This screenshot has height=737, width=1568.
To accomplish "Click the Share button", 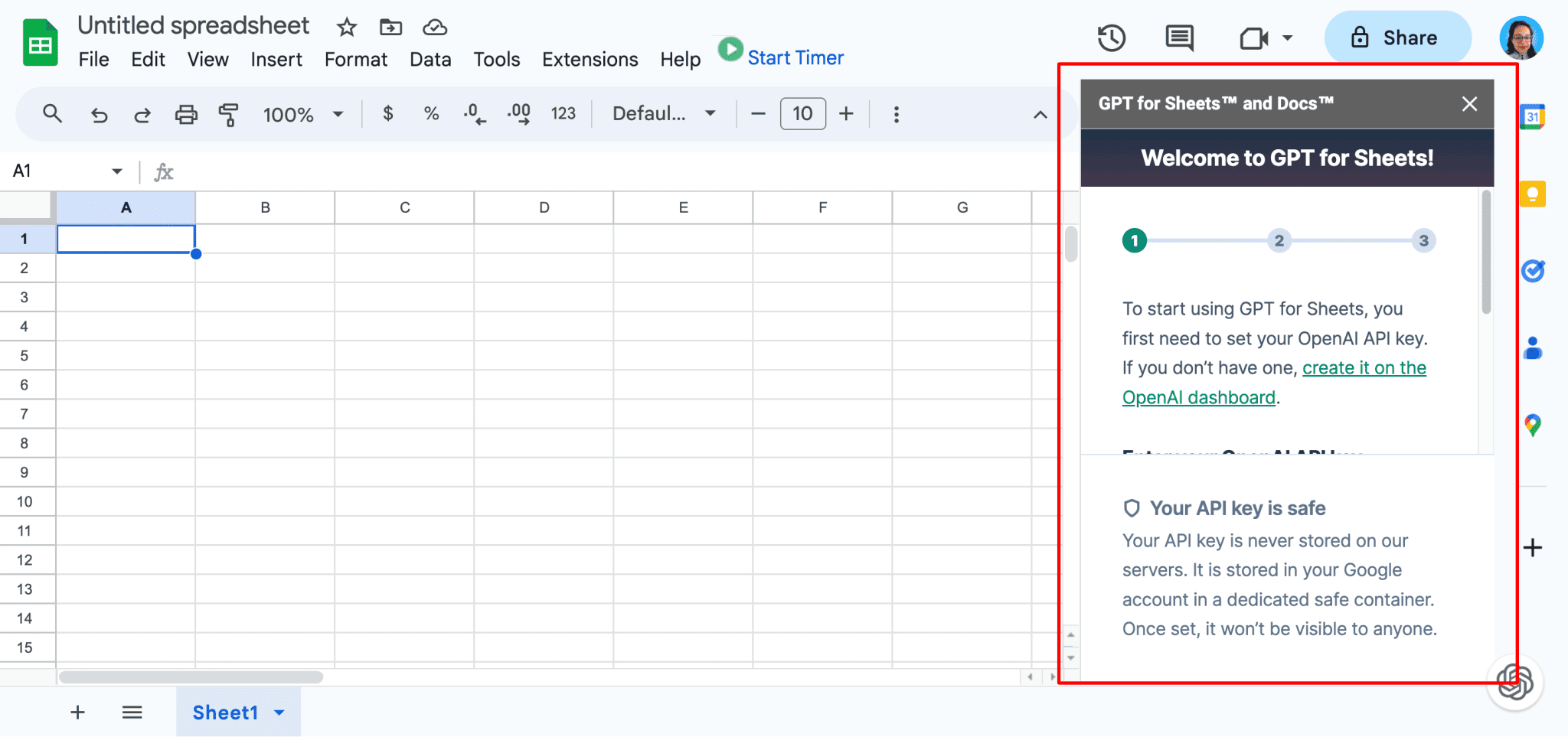I will [1397, 38].
